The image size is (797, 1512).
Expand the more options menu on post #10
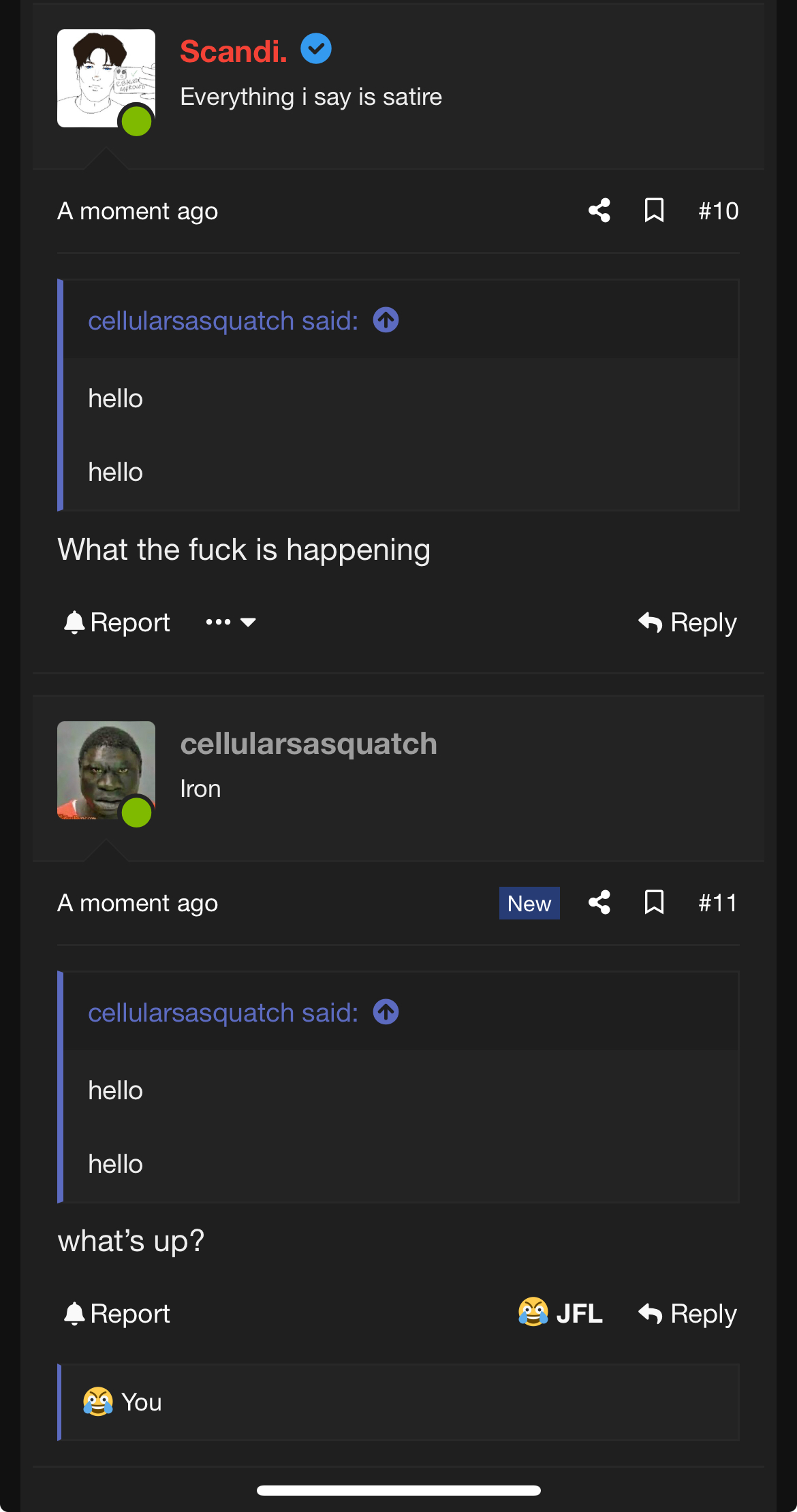click(x=231, y=622)
